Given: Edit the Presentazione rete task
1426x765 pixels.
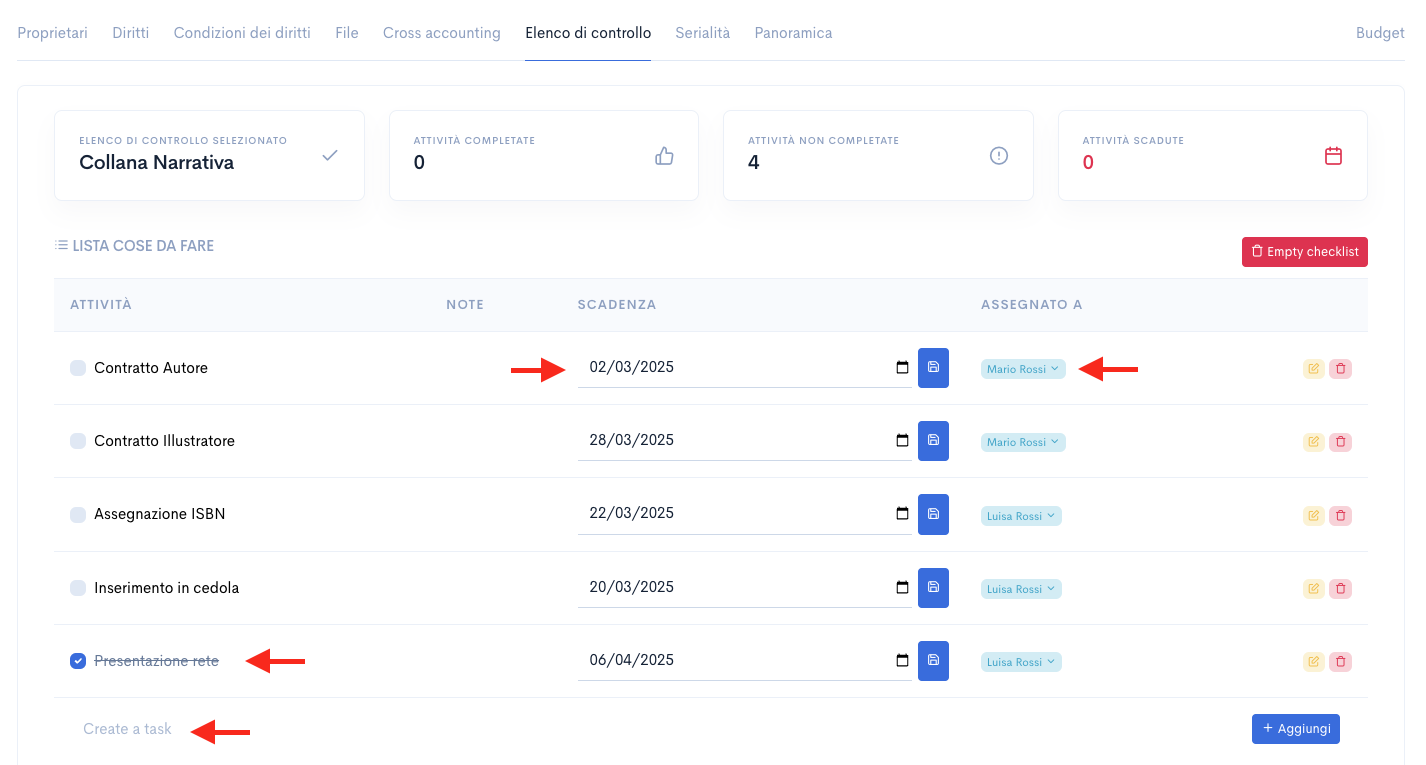Looking at the screenshot, I should [x=1313, y=662].
